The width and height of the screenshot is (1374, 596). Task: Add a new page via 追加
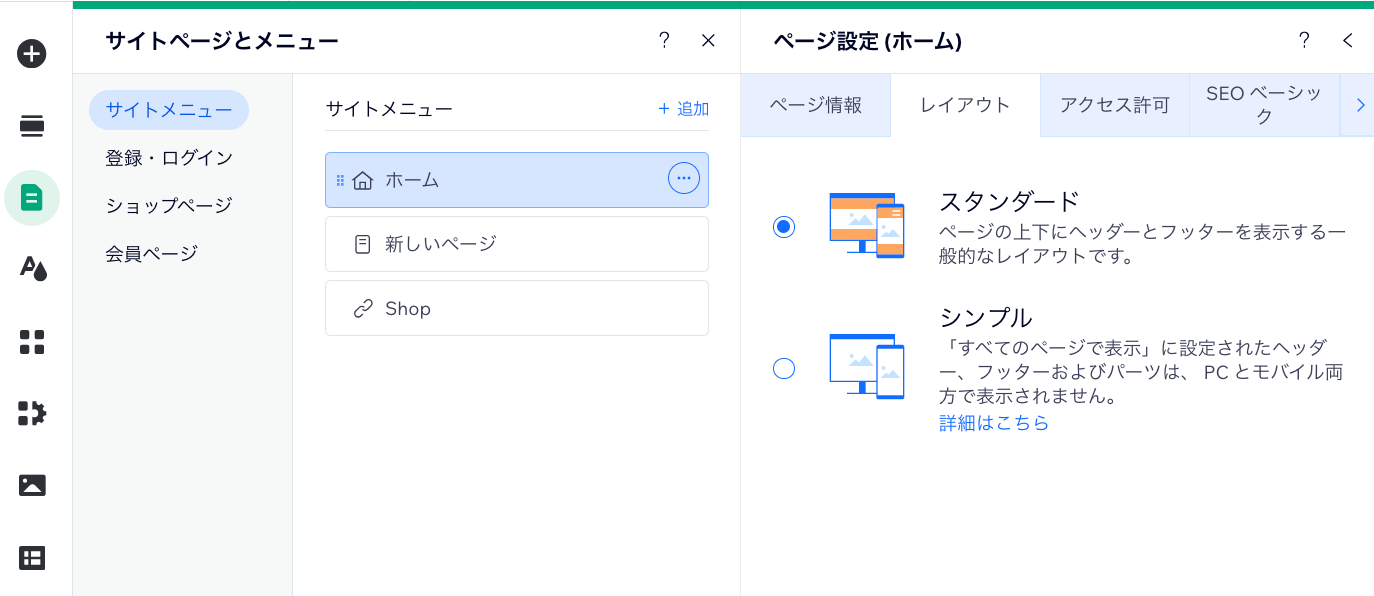681,109
